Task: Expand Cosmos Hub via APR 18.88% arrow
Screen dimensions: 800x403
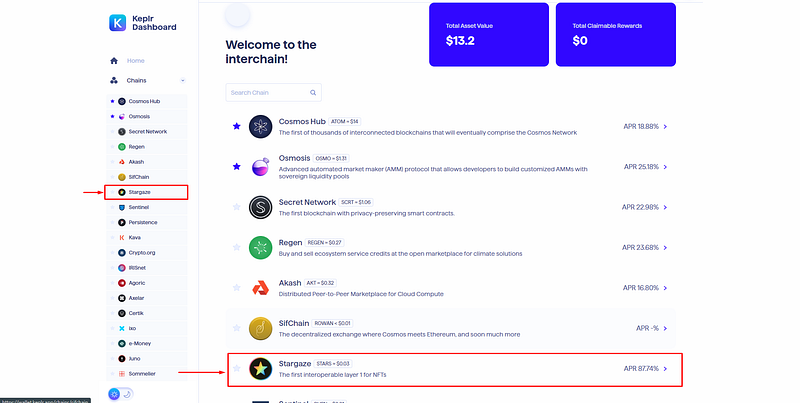Action: coord(665,127)
